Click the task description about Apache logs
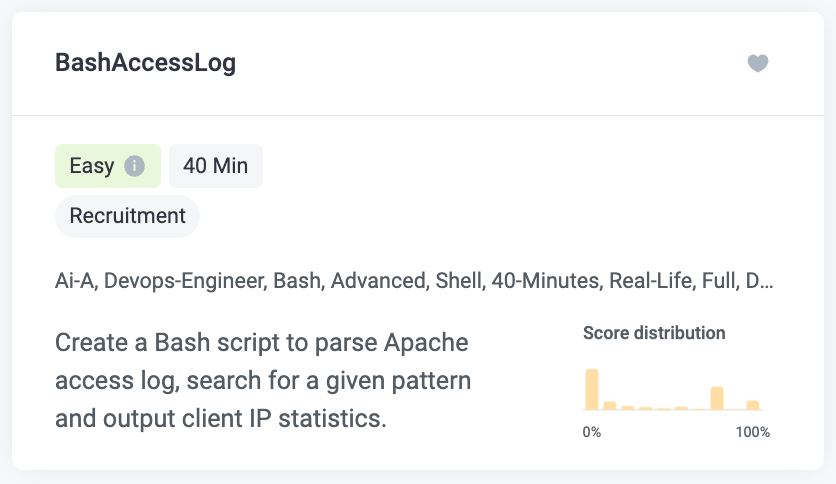This screenshot has height=484, width=836. tap(263, 380)
